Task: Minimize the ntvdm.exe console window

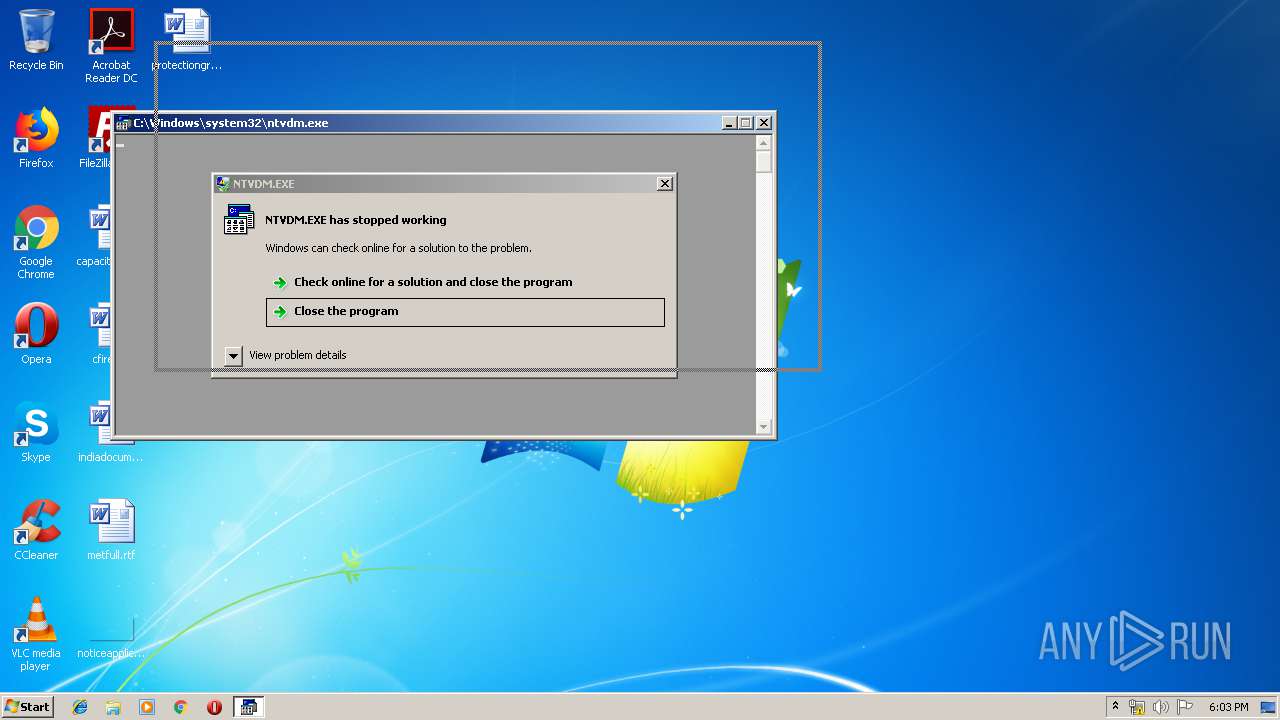Action: coord(730,123)
